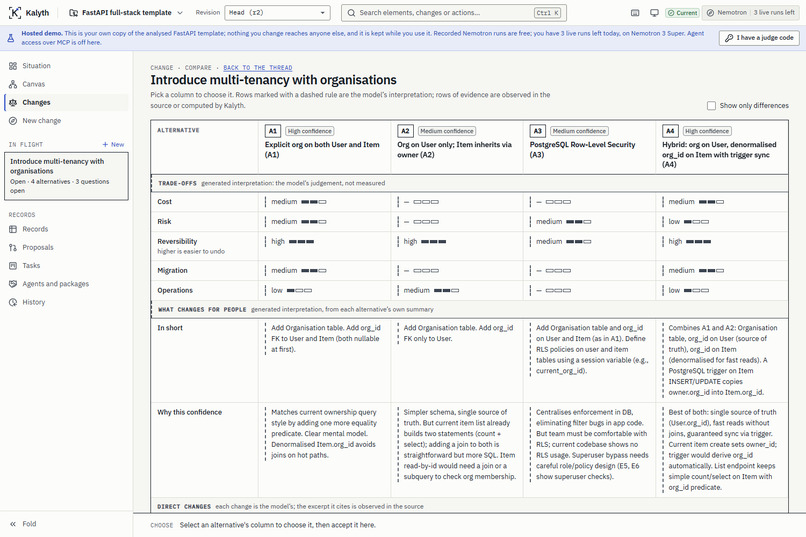Choose the Explicit org on both User and Item column

click(322, 150)
